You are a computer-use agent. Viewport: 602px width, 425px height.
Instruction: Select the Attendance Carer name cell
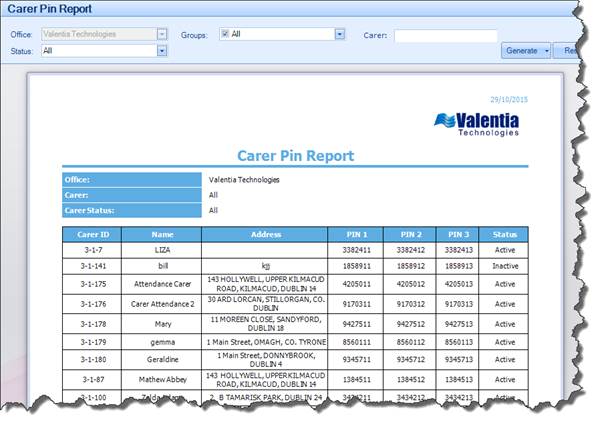coord(162,284)
